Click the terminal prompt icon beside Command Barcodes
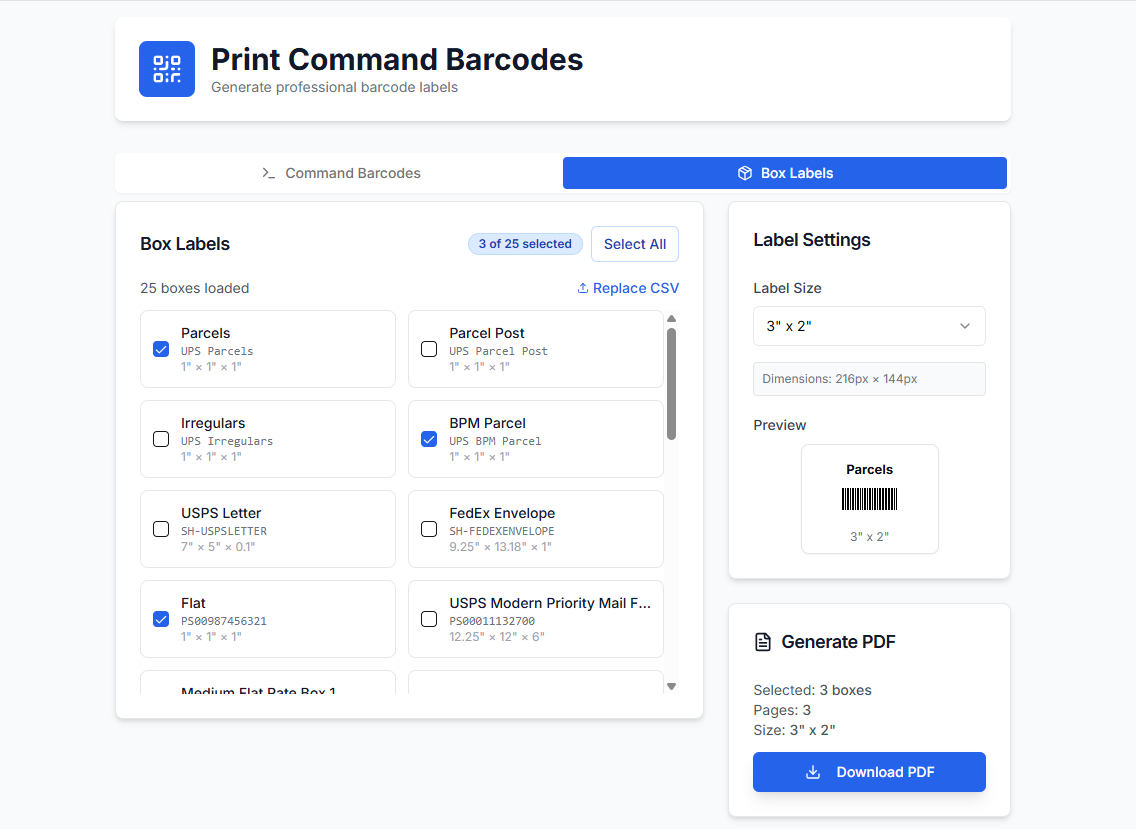Image resolution: width=1136 pixels, height=829 pixels. [268, 173]
